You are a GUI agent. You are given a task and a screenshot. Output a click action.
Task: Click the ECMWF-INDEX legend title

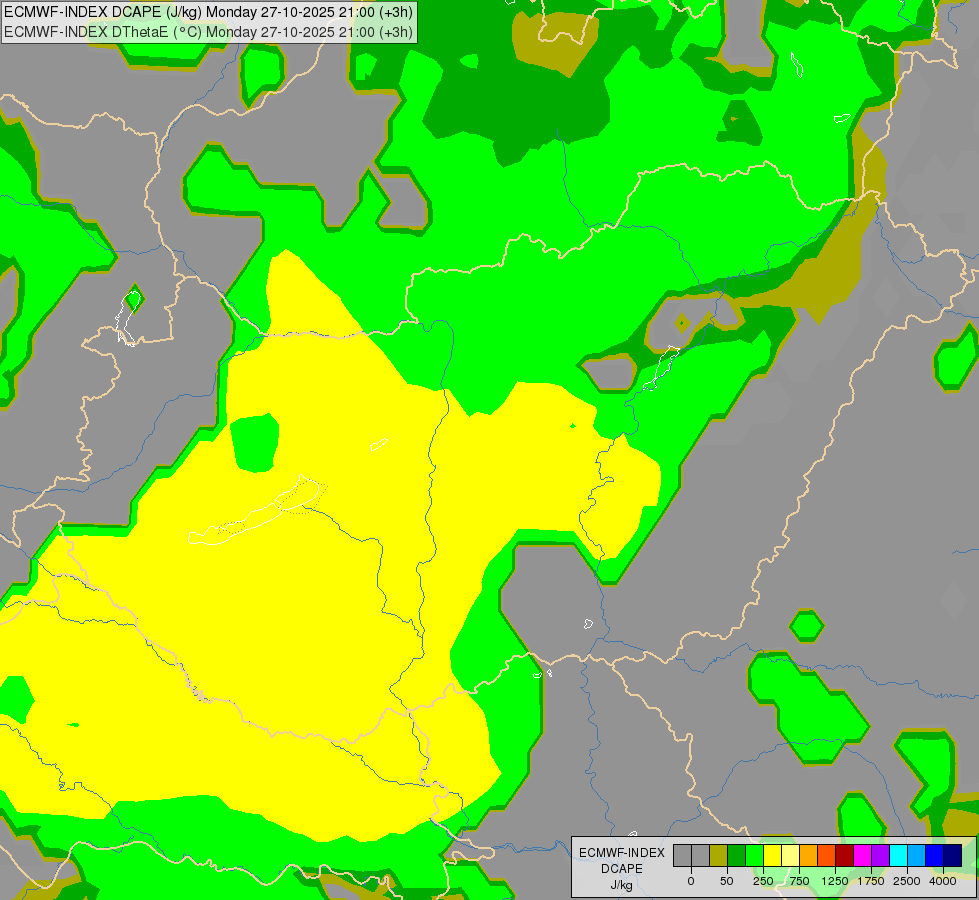[622, 853]
